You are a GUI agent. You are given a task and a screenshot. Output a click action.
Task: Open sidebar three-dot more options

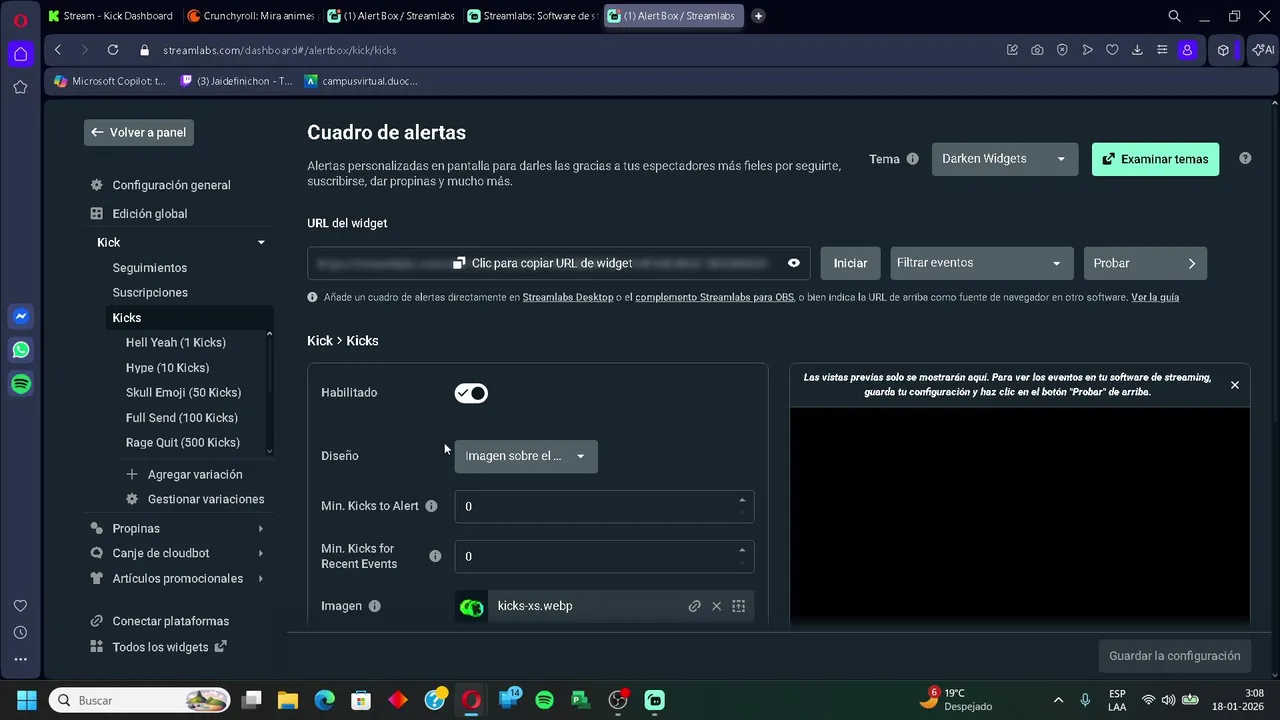coord(20,659)
